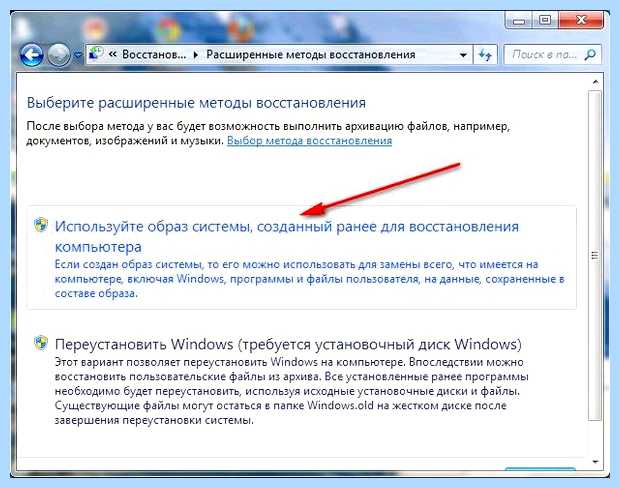Click scrollbar up arrow
Image resolution: width=620 pixels, height=488 pixels.
tap(595, 82)
